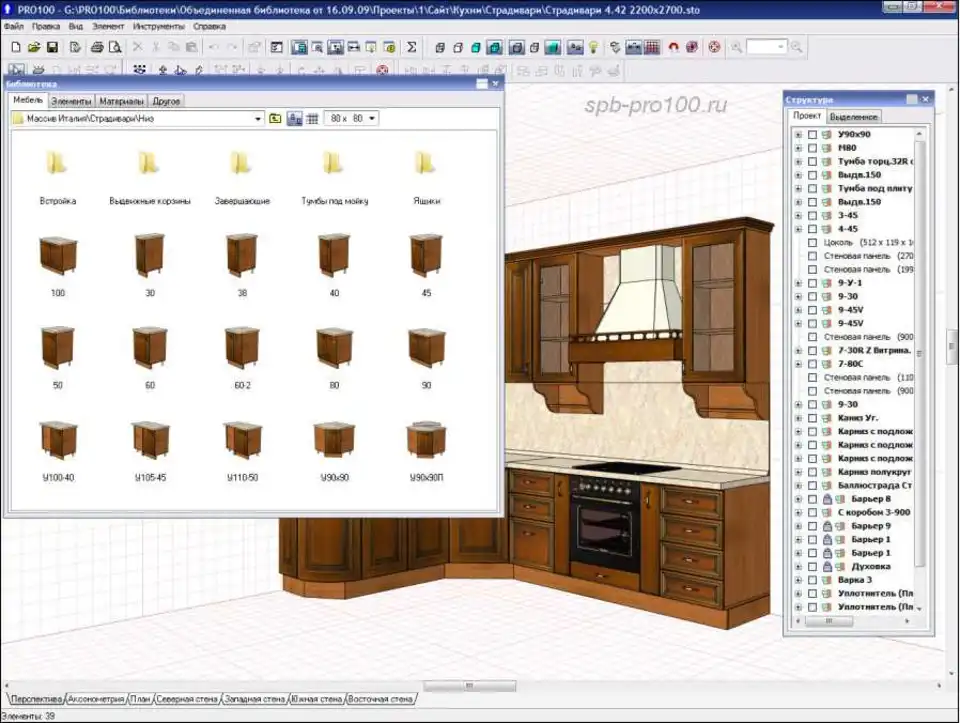The image size is (960, 723).
Task: Toggle the light bulb photorealistic lighting icon
Action: click(x=593, y=47)
